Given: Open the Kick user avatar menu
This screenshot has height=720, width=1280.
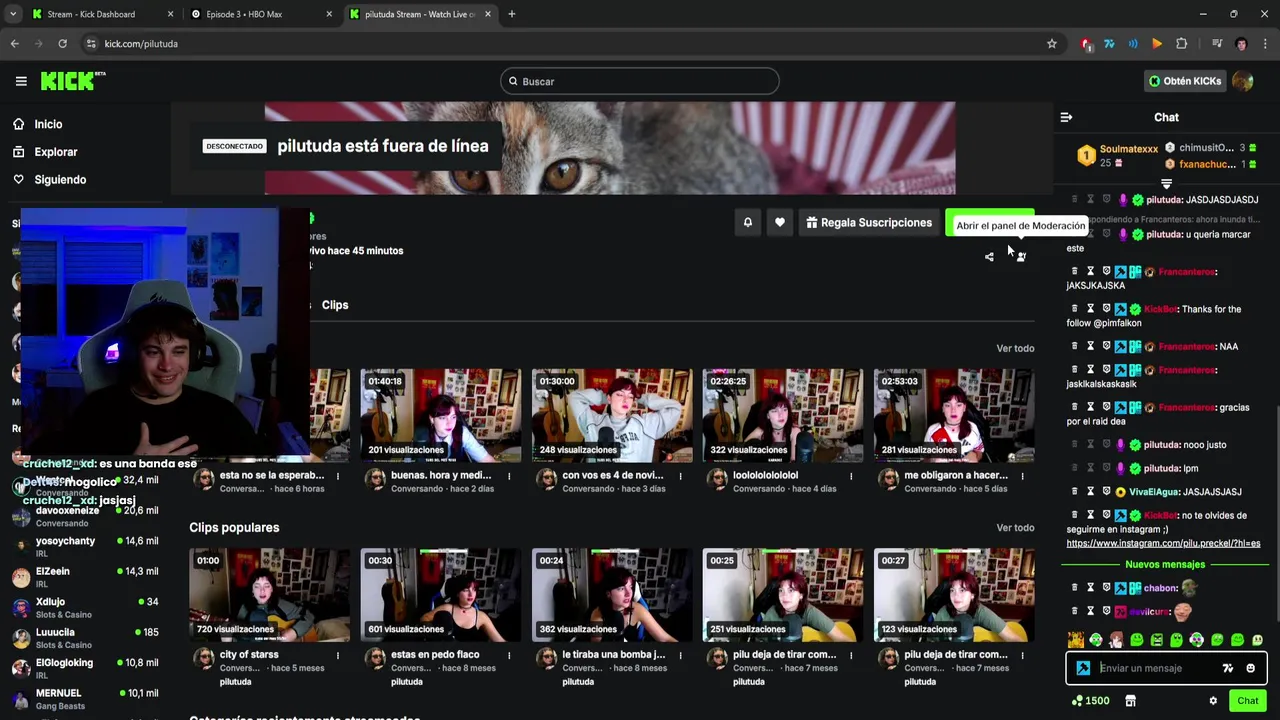Looking at the screenshot, I should (1243, 81).
